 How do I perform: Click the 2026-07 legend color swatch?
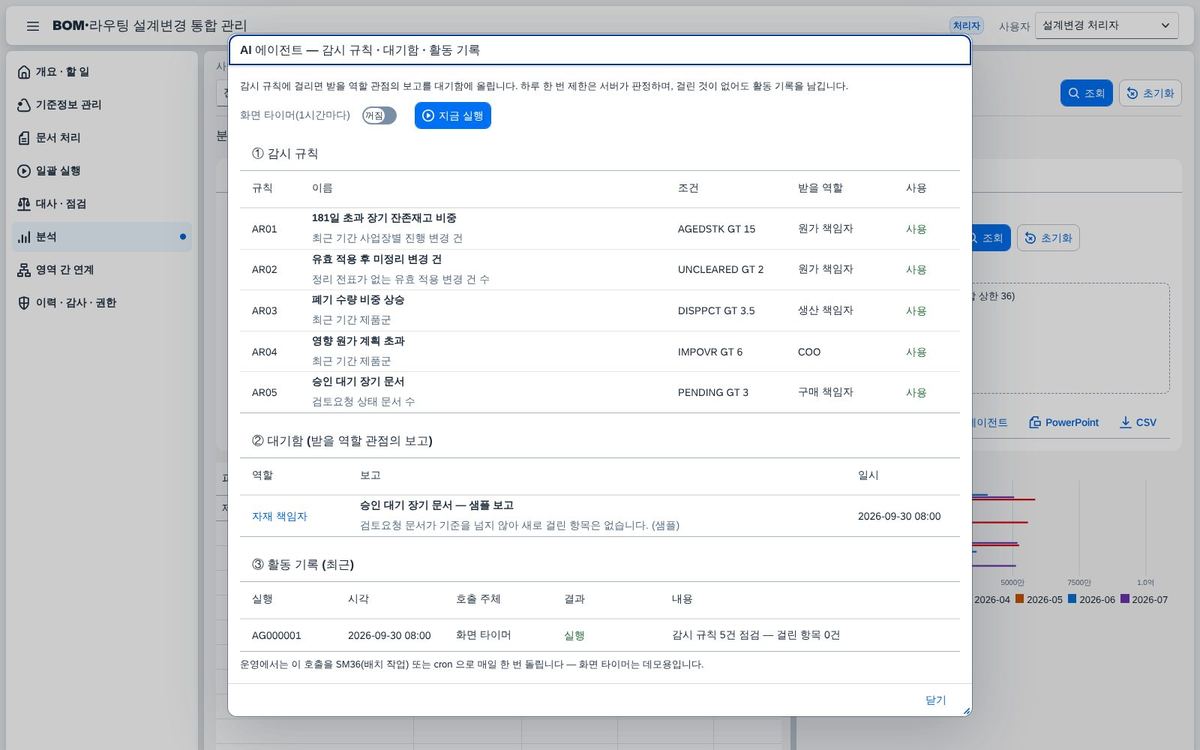1125,599
